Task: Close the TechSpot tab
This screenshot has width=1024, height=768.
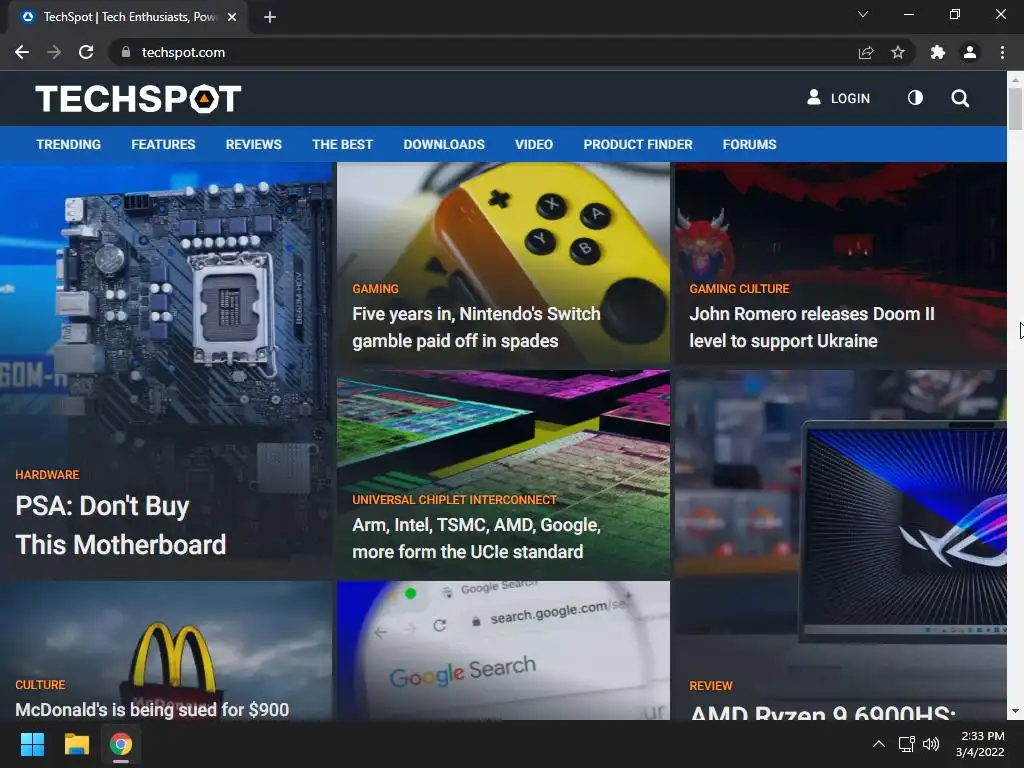Action: [x=232, y=17]
